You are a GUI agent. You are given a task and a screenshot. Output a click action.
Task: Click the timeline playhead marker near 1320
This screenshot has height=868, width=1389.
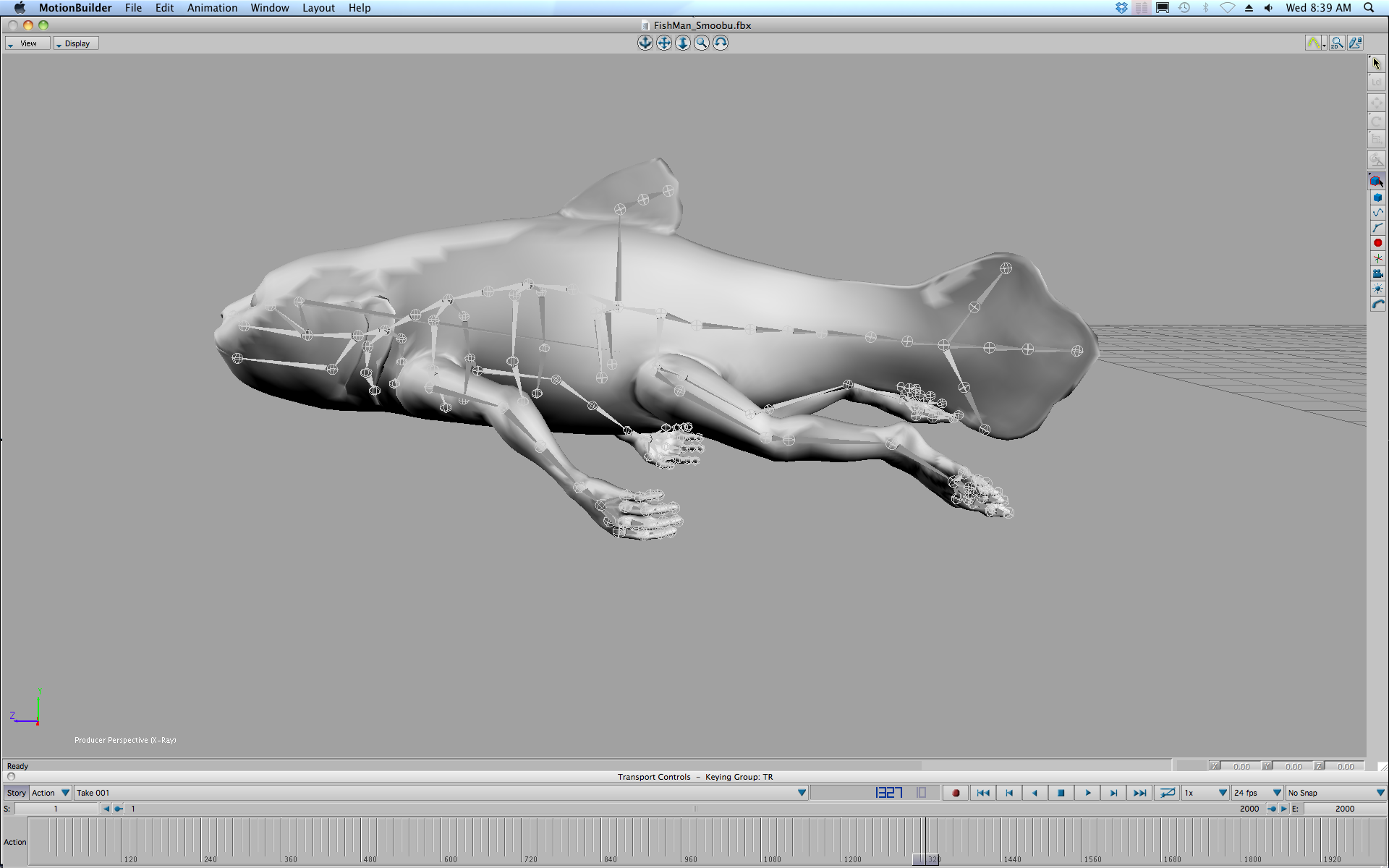[x=925, y=859]
